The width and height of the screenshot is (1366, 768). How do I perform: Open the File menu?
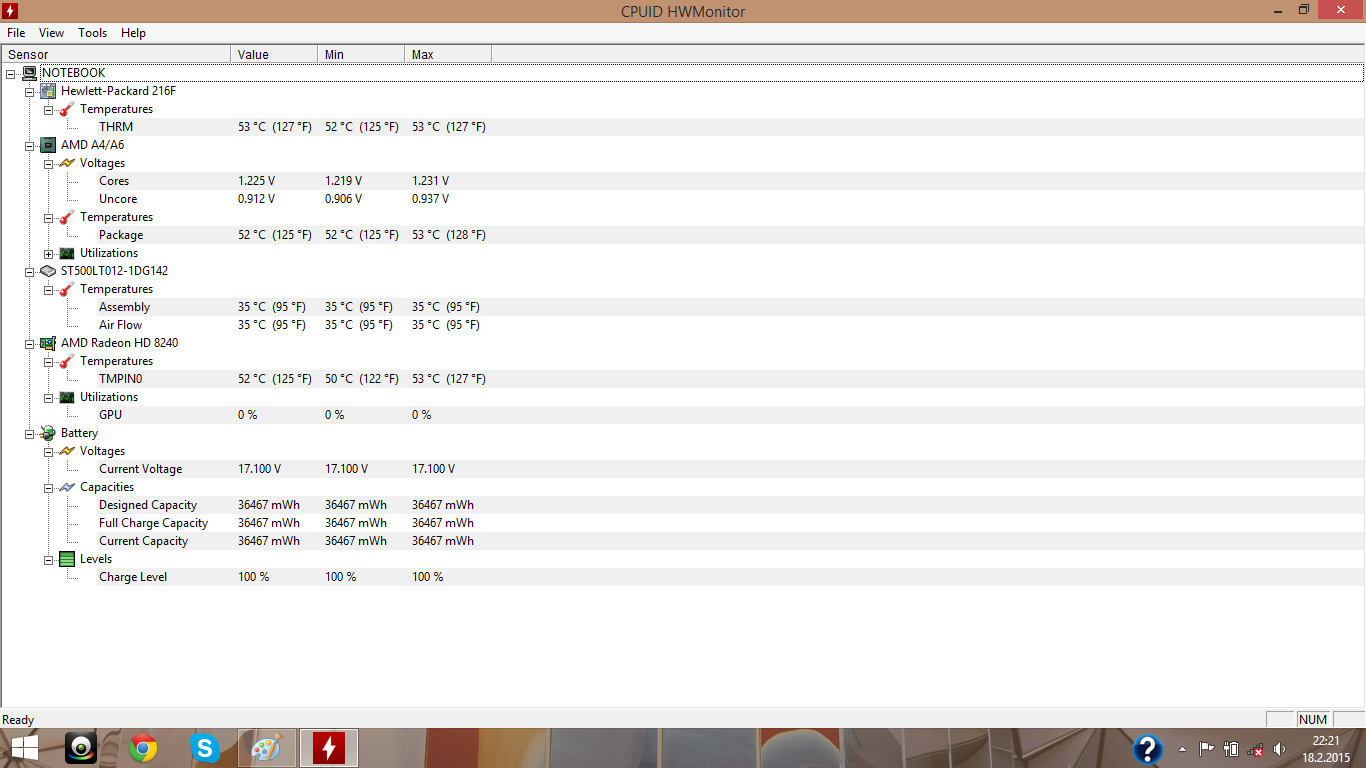pos(16,33)
